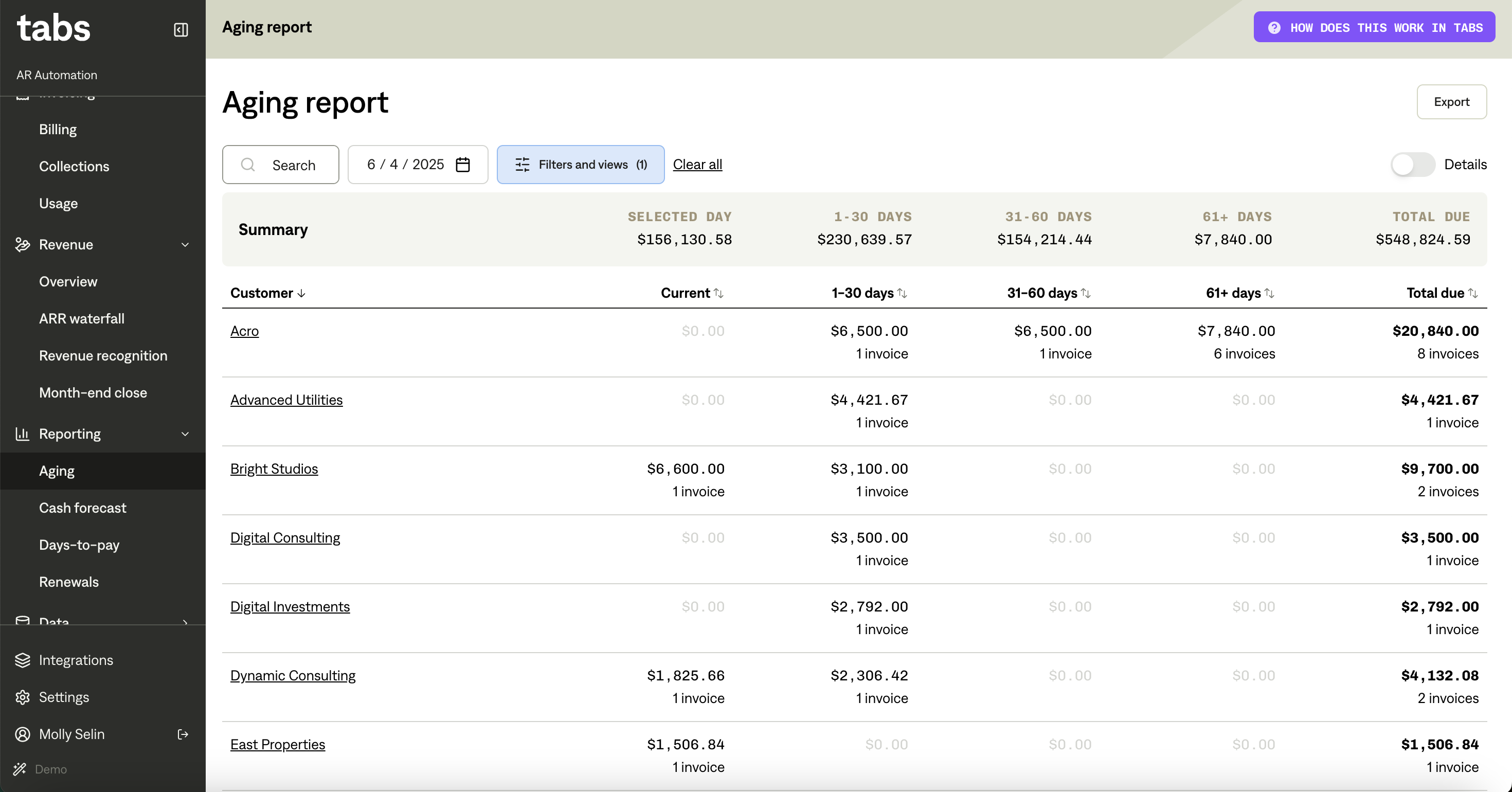The image size is (1512, 792).
Task: Click the log out icon next to Molly Selin
Action: tap(183, 734)
